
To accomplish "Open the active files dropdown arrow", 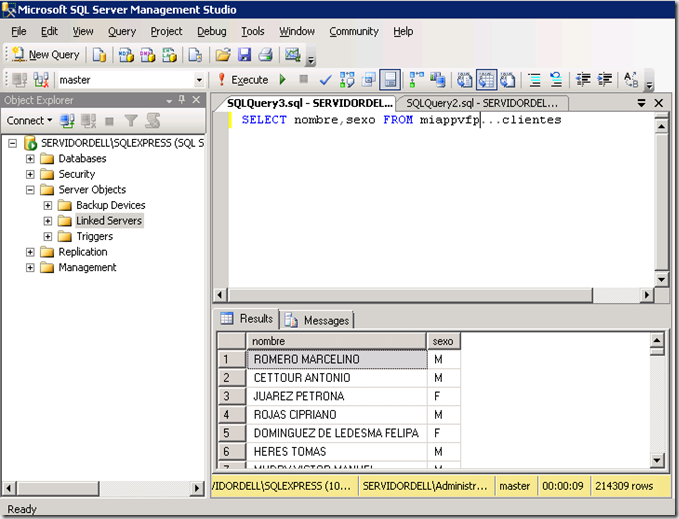I will 641,103.
